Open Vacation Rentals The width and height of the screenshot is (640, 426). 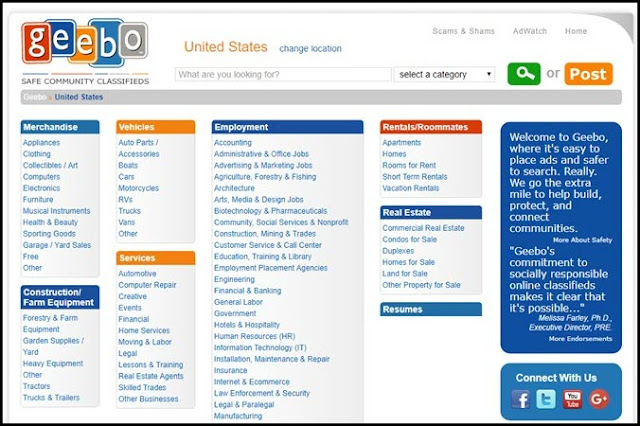[411, 188]
